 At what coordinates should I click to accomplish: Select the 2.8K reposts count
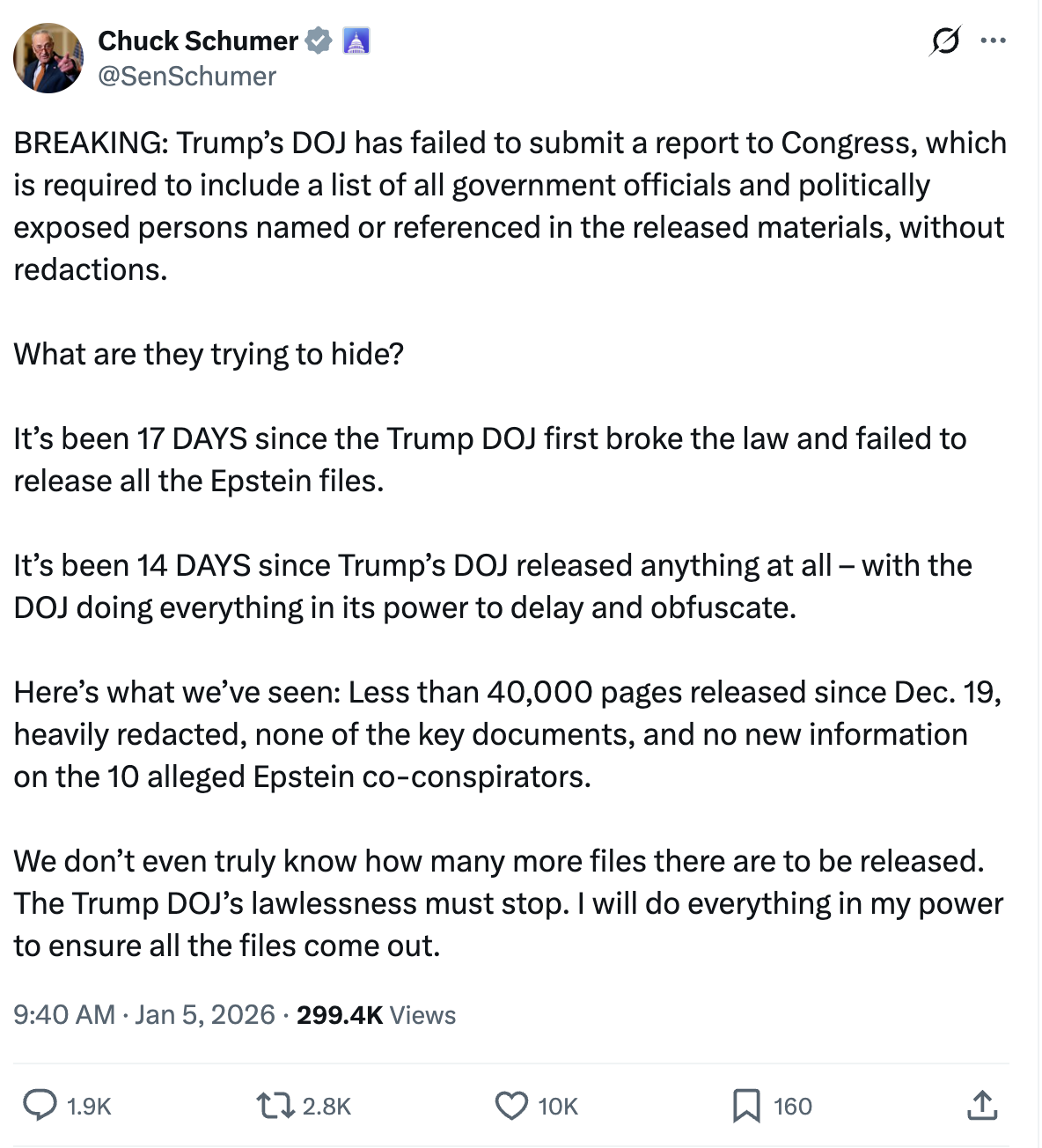327,1107
